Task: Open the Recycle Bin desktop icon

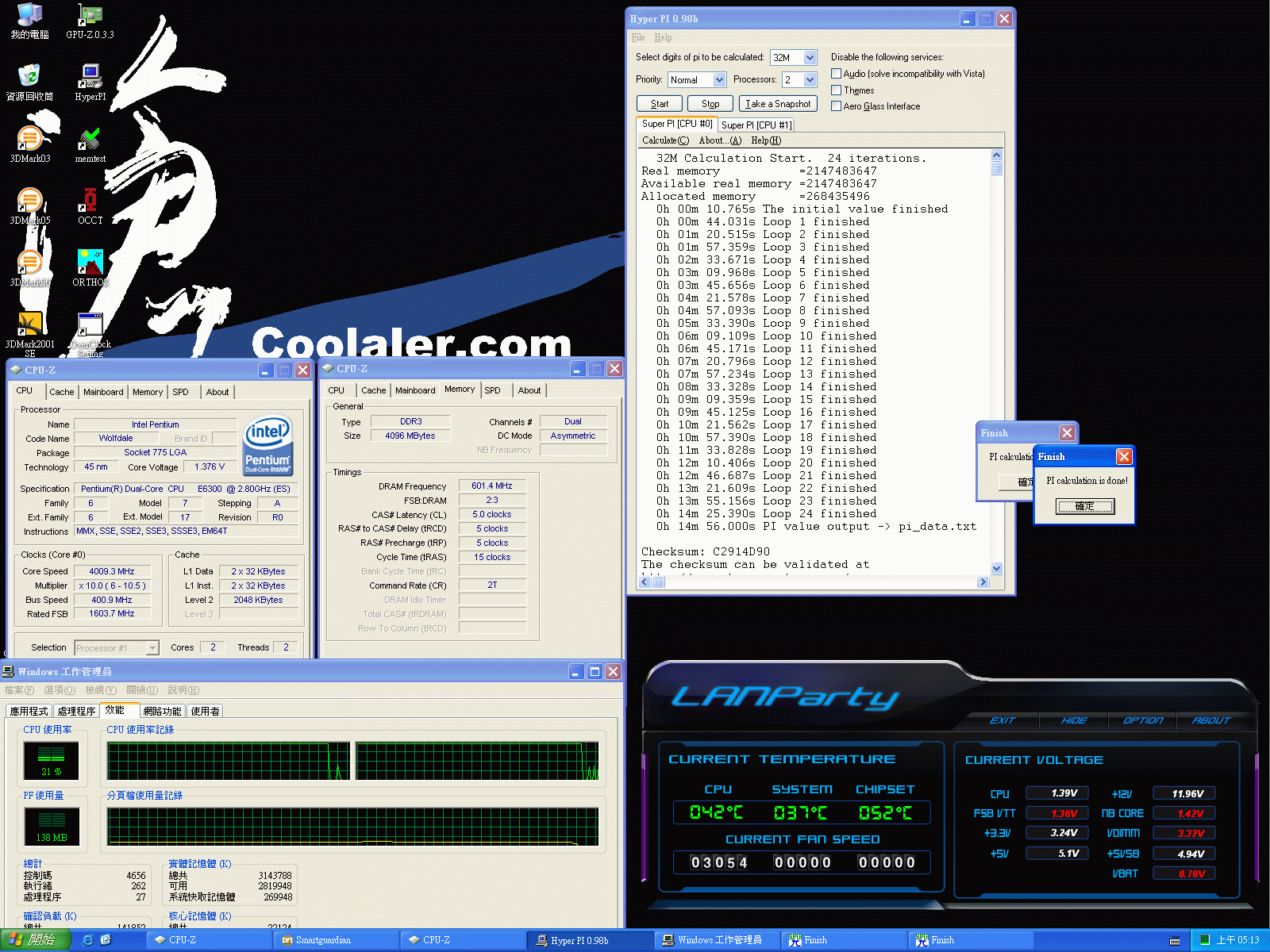Action: 29,83
